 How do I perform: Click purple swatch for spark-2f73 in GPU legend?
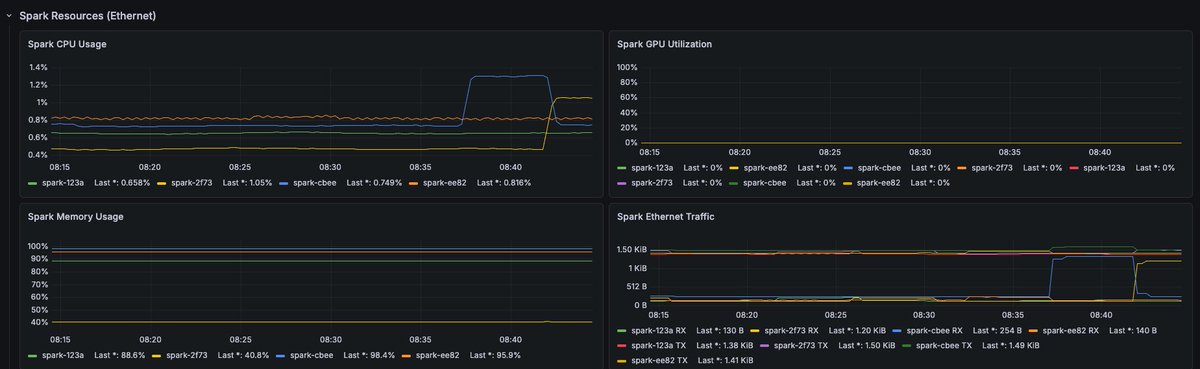point(622,183)
